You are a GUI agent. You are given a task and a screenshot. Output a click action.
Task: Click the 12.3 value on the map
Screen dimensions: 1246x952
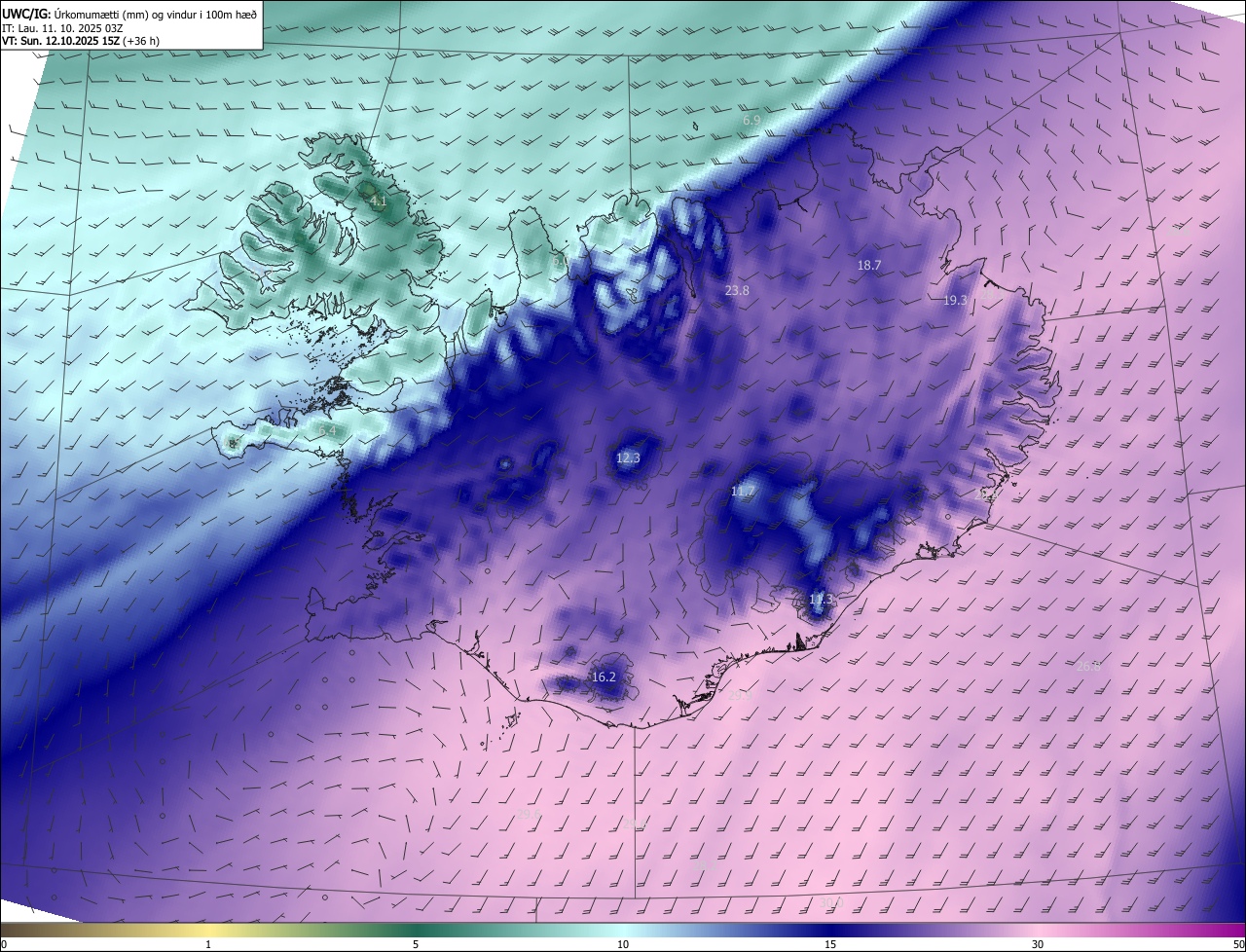(629, 458)
